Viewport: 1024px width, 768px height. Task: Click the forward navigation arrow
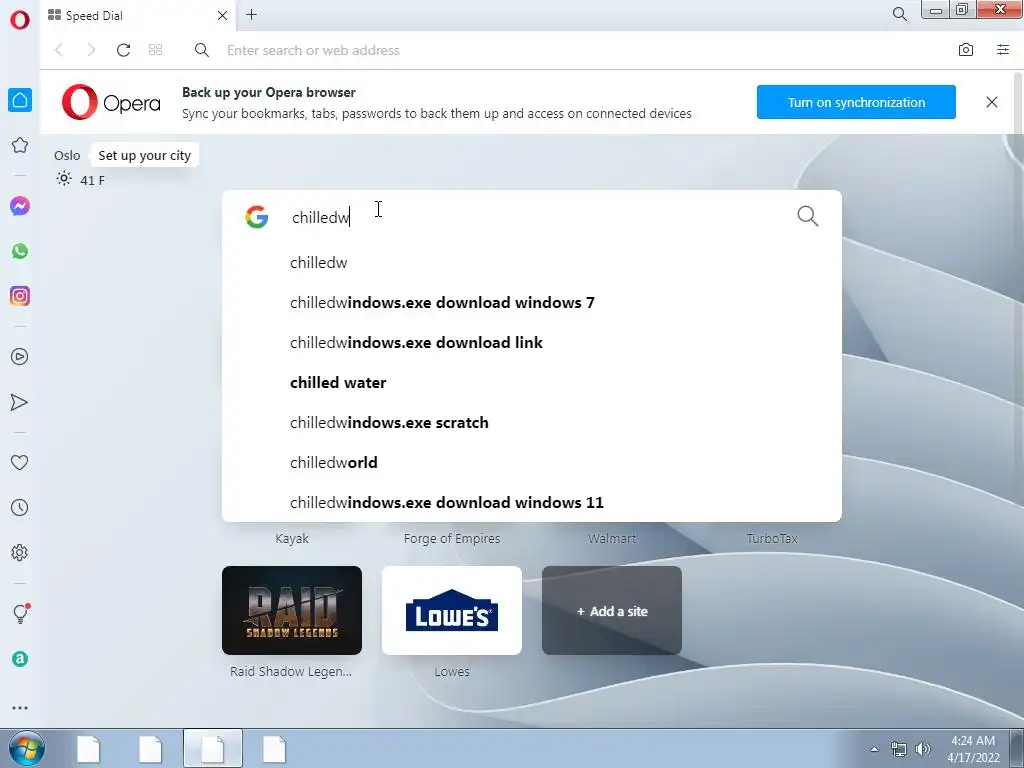pyautogui.click(x=91, y=50)
